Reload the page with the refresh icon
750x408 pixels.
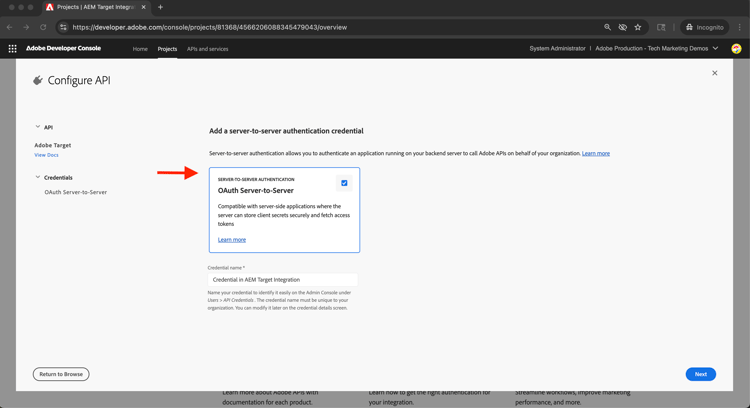43,27
